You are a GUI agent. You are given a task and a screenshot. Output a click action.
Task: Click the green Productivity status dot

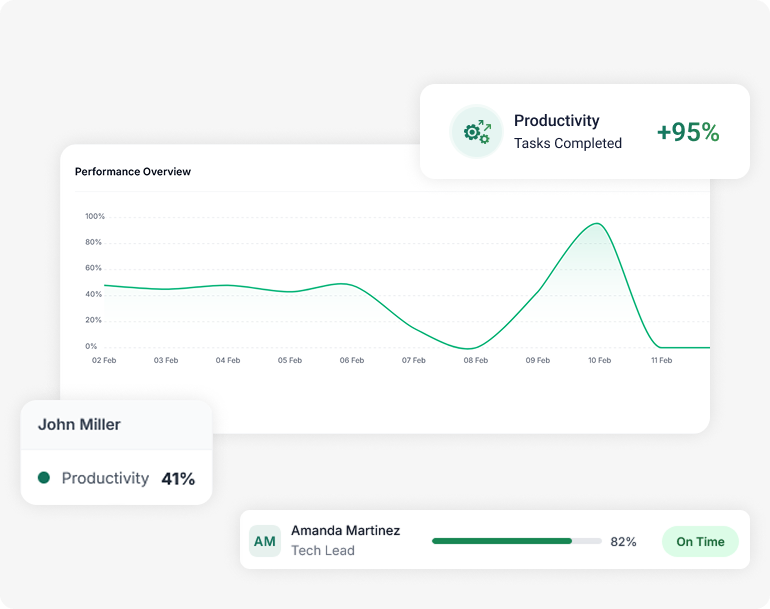coord(44,478)
